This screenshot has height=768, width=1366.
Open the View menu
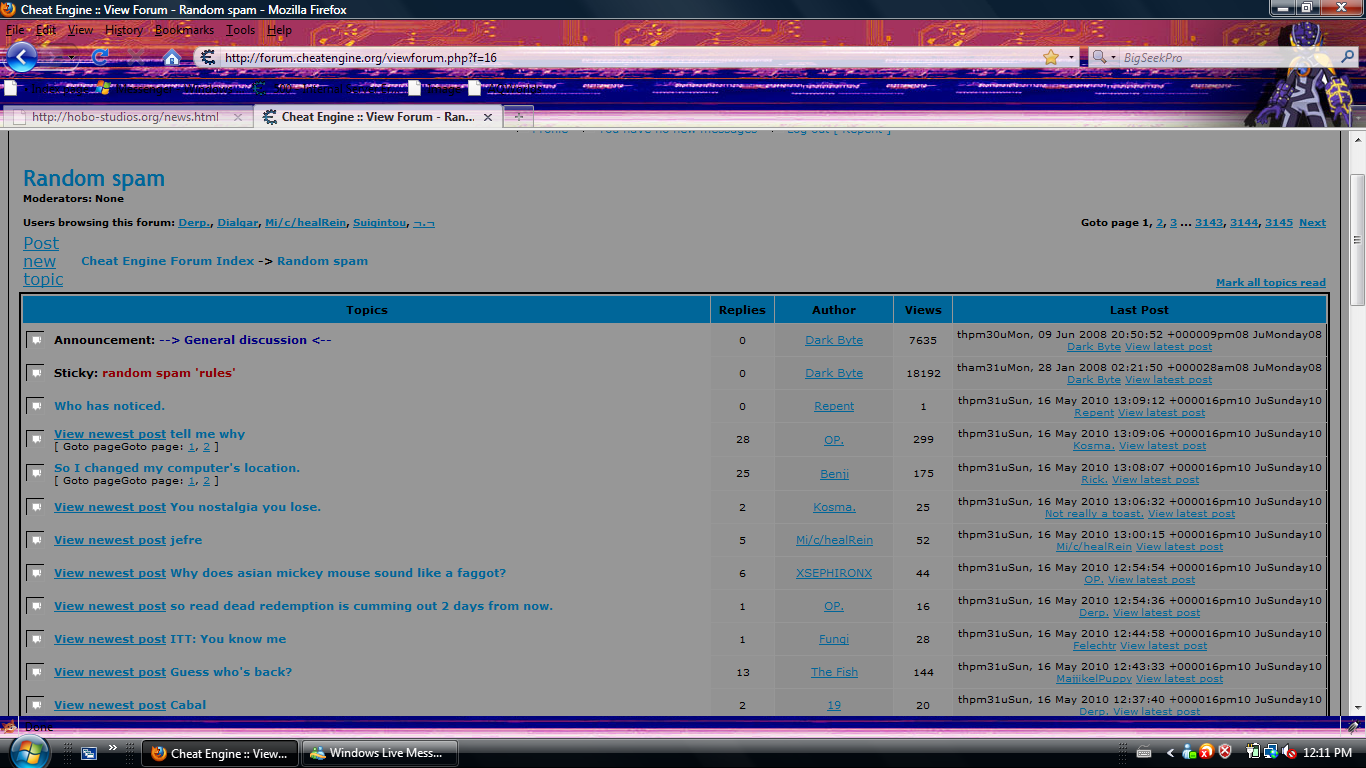[x=80, y=30]
